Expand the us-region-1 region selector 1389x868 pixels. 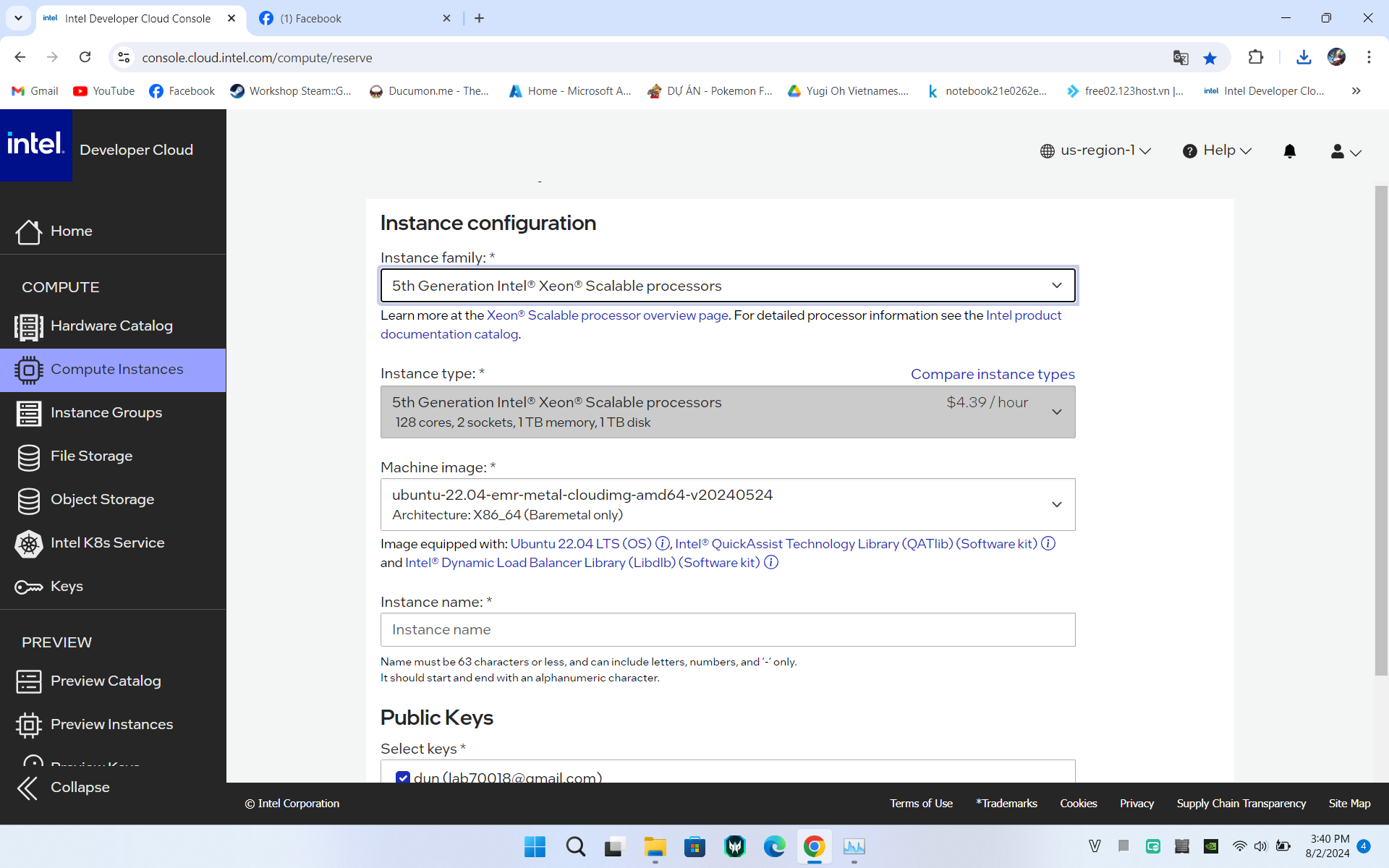coord(1095,150)
